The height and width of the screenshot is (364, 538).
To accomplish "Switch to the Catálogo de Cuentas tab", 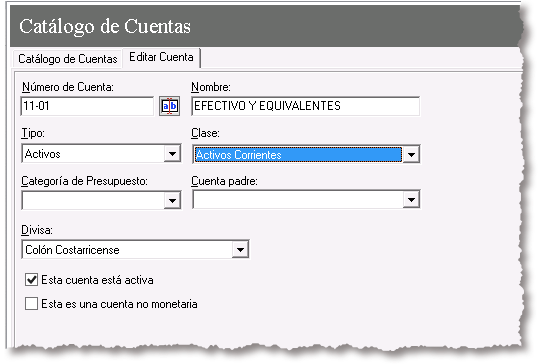I will tap(68, 59).
